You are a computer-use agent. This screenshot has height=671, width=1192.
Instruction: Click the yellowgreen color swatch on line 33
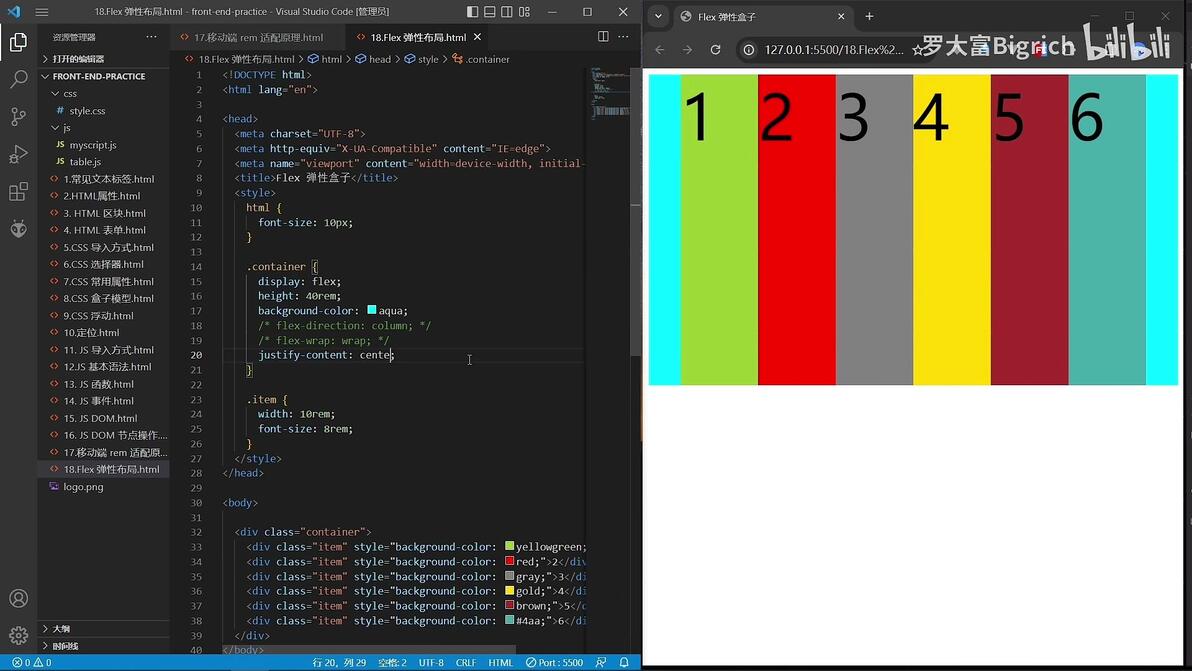point(509,546)
